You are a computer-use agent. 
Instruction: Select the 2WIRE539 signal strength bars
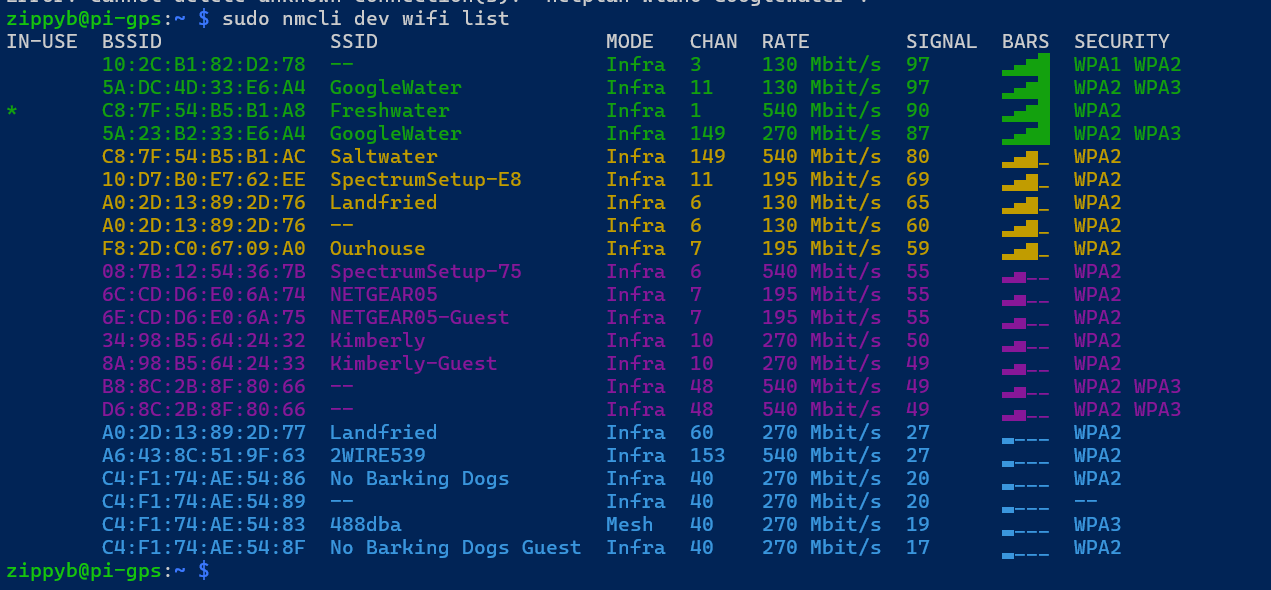[x=1026, y=456]
